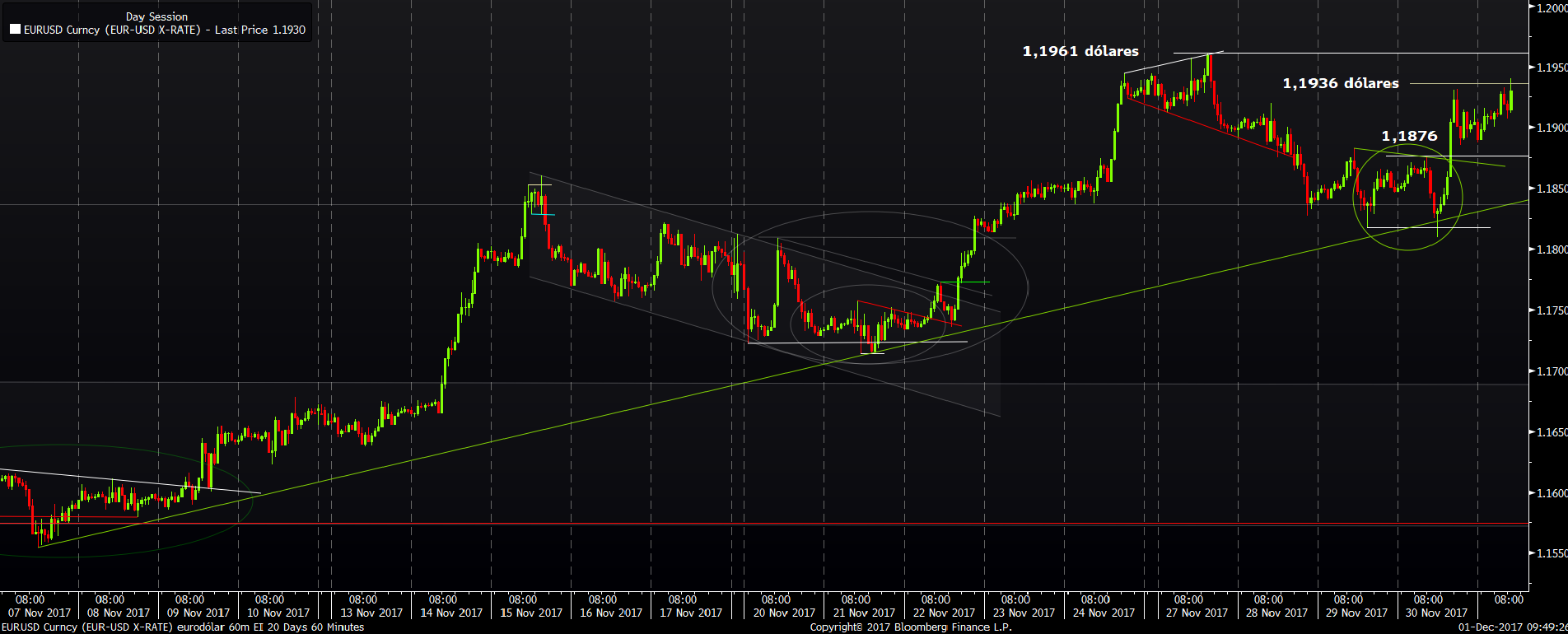This screenshot has width=1568, height=634.
Task: Select the "16 Nov 2017" date label
Action: tap(611, 613)
